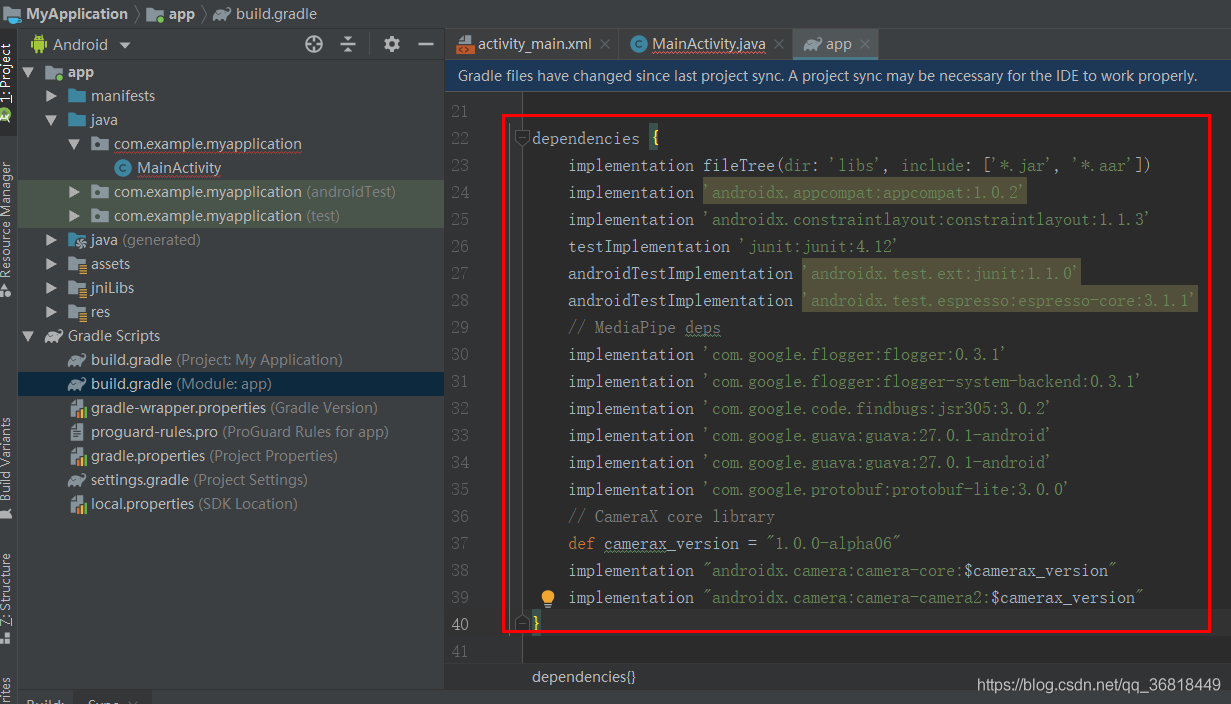Click the '// CameraX core library' comment

pyautogui.click(x=671, y=517)
